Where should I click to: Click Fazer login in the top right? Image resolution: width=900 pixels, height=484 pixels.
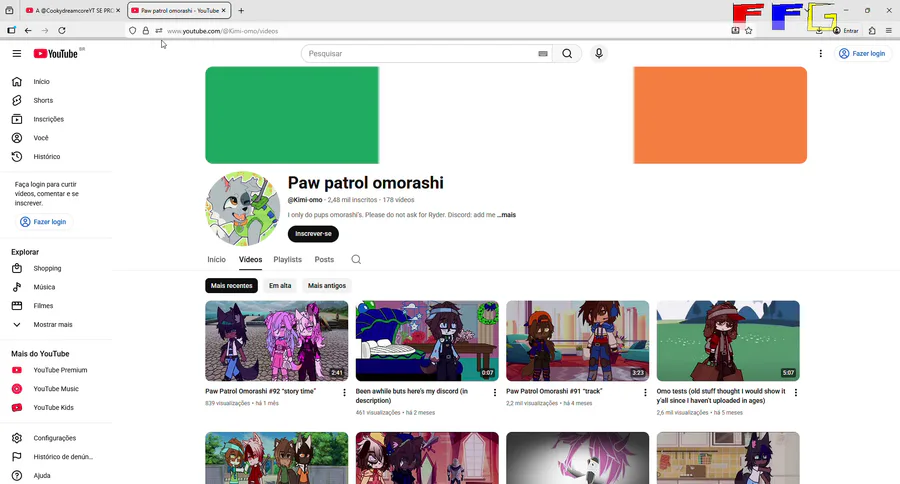click(863, 53)
